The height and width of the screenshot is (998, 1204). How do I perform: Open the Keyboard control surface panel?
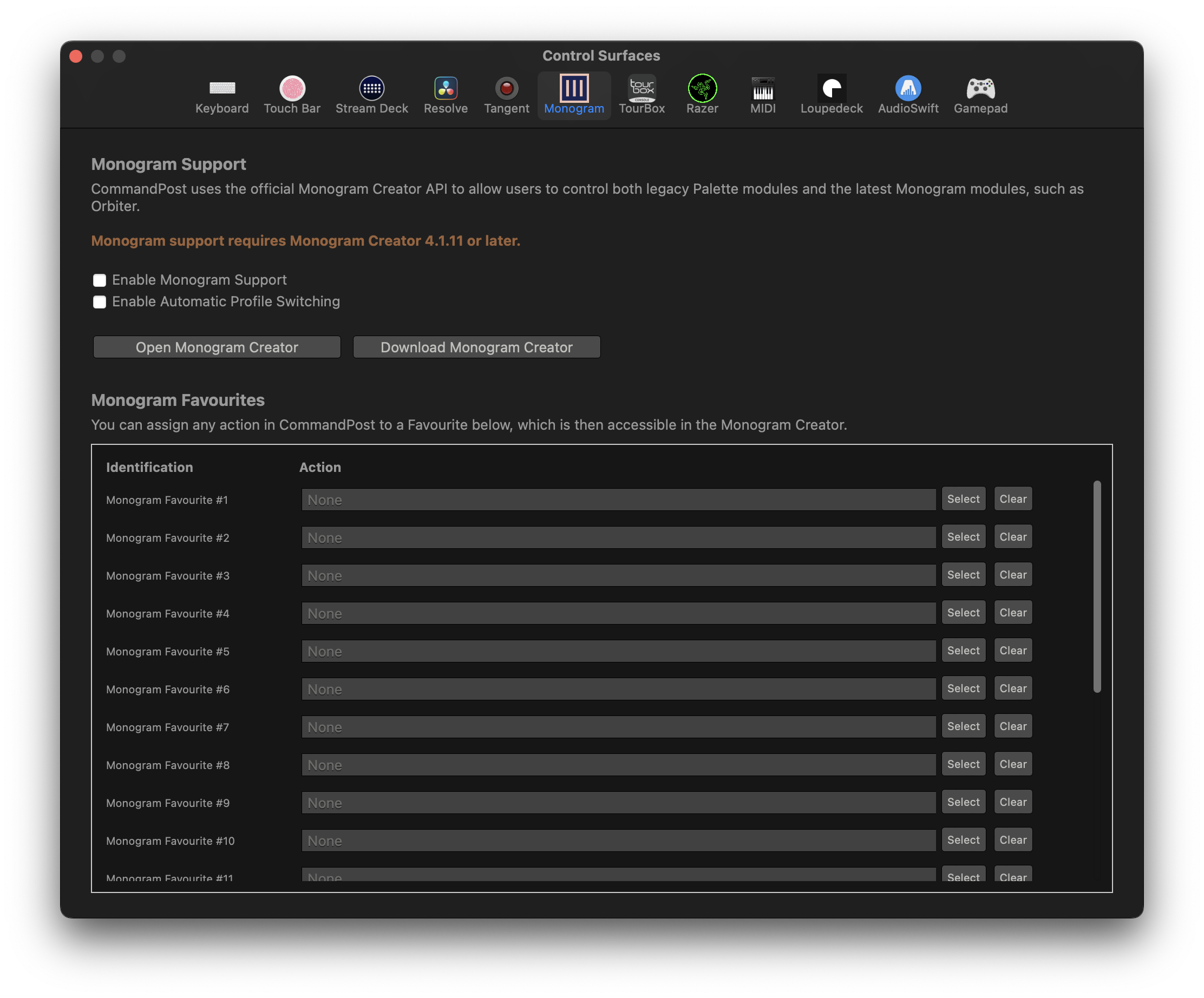click(x=222, y=95)
